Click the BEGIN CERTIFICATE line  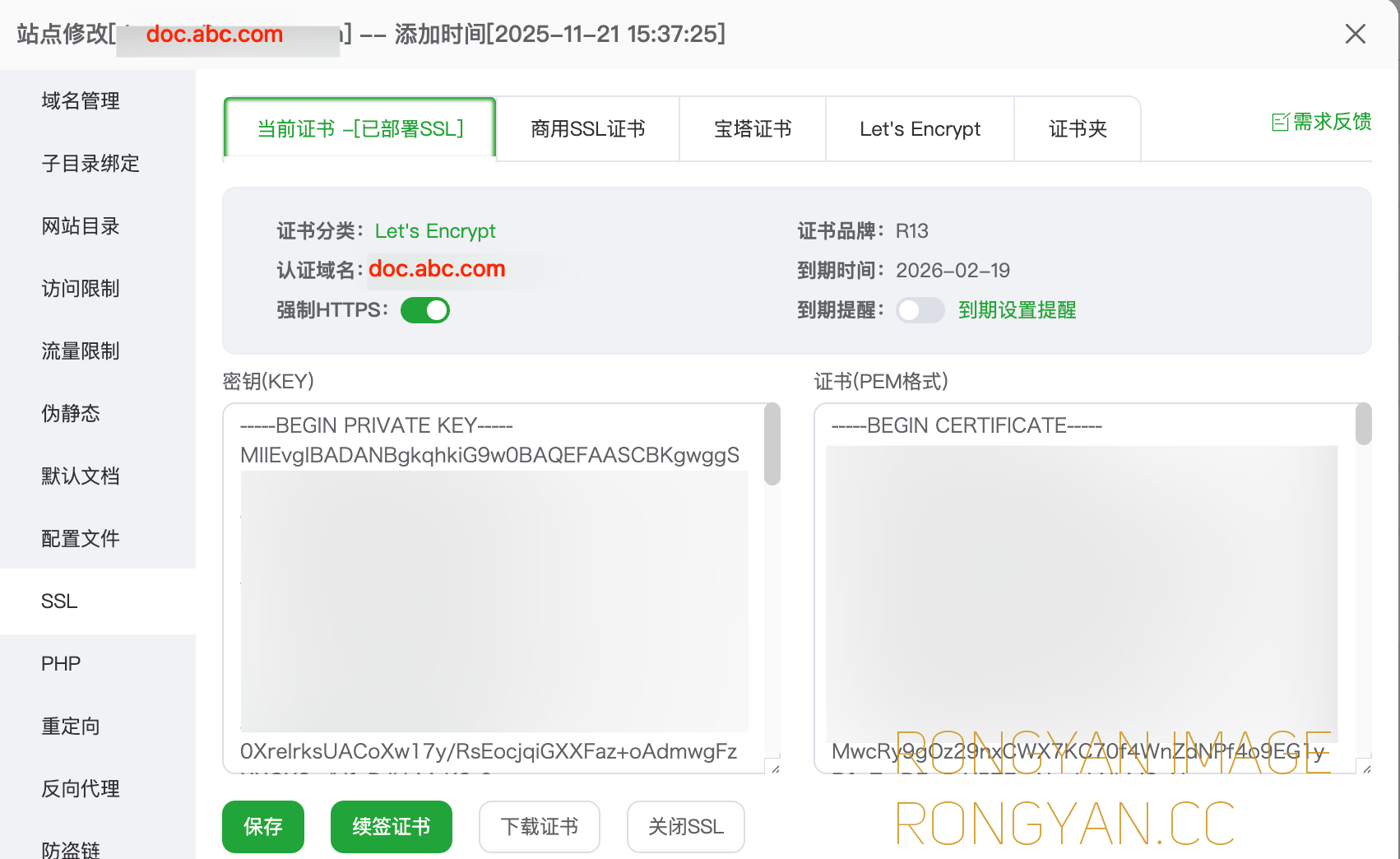(967, 425)
